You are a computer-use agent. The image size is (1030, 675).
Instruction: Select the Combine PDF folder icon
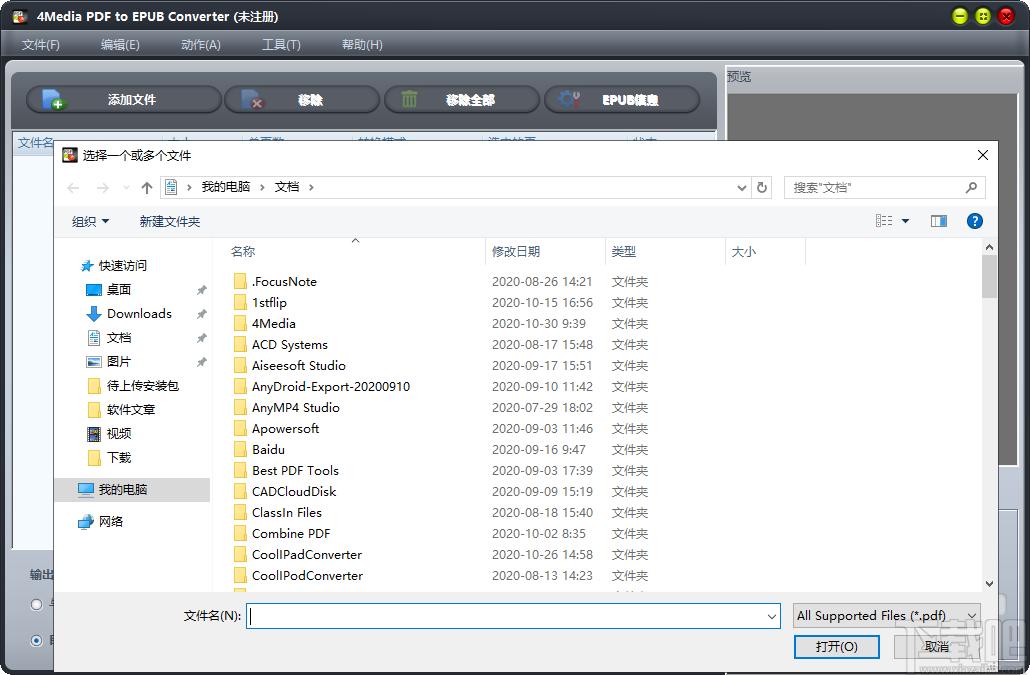240,534
